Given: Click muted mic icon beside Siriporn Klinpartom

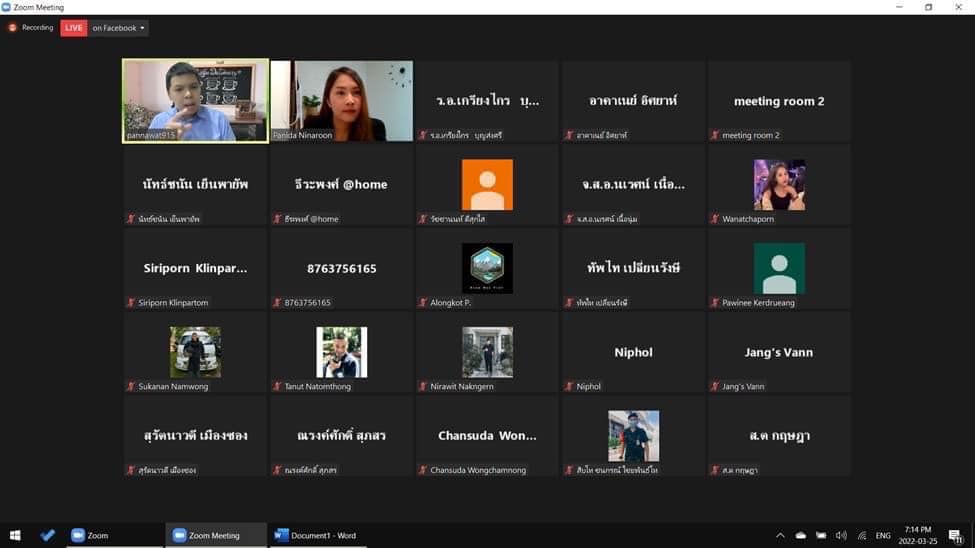Looking at the screenshot, I should 131,302.
